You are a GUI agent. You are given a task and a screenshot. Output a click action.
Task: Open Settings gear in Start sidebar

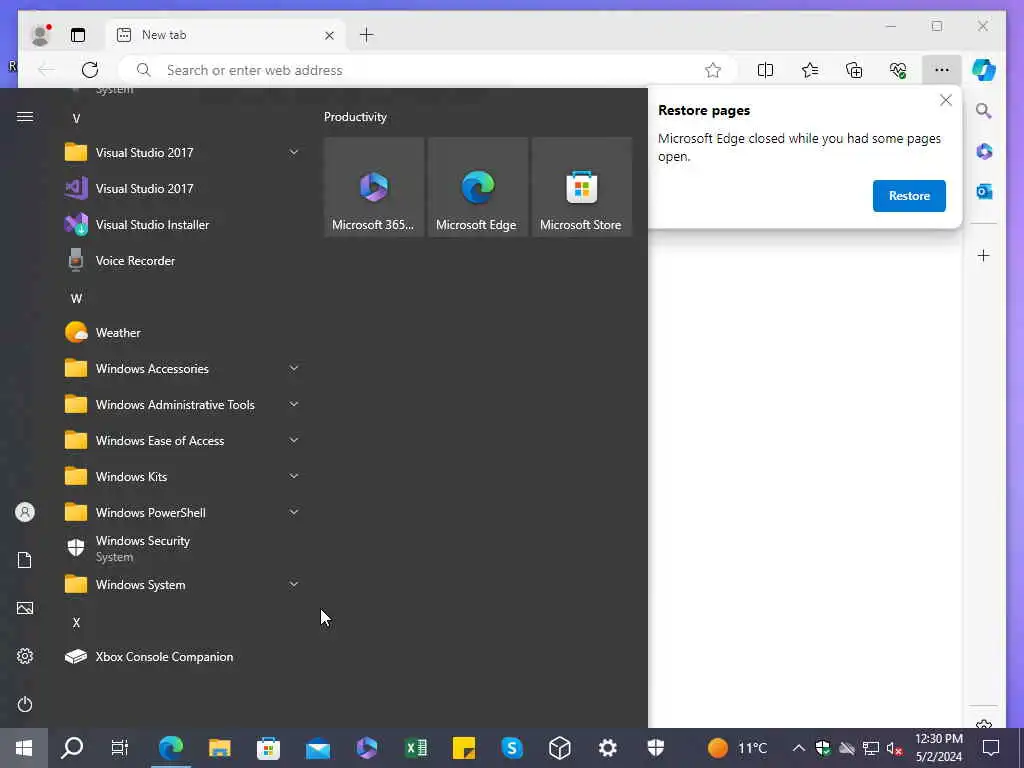(x=25, y=656)
